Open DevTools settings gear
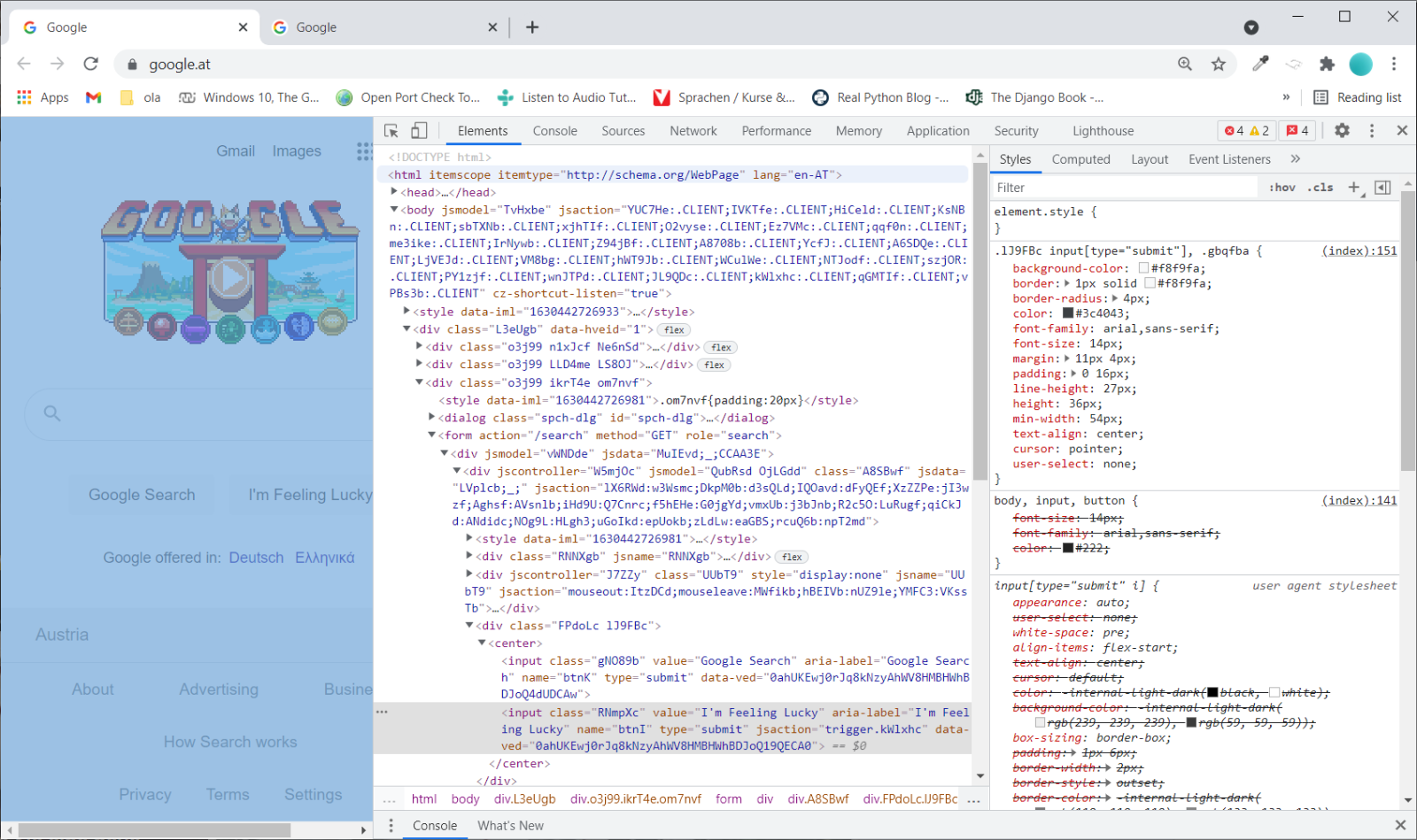Image resolution: width=1417 pixels, height=840 pixels. point(1343,130)
